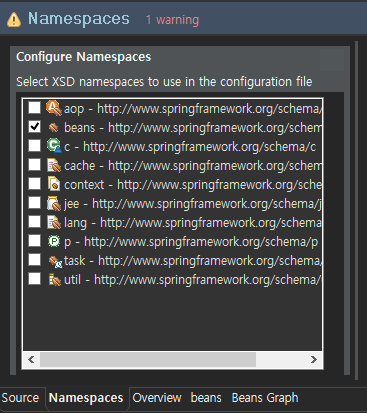Select the task schema row text
Image resolution: width=367 pixels, height=413 pixels.
point(193,261)
